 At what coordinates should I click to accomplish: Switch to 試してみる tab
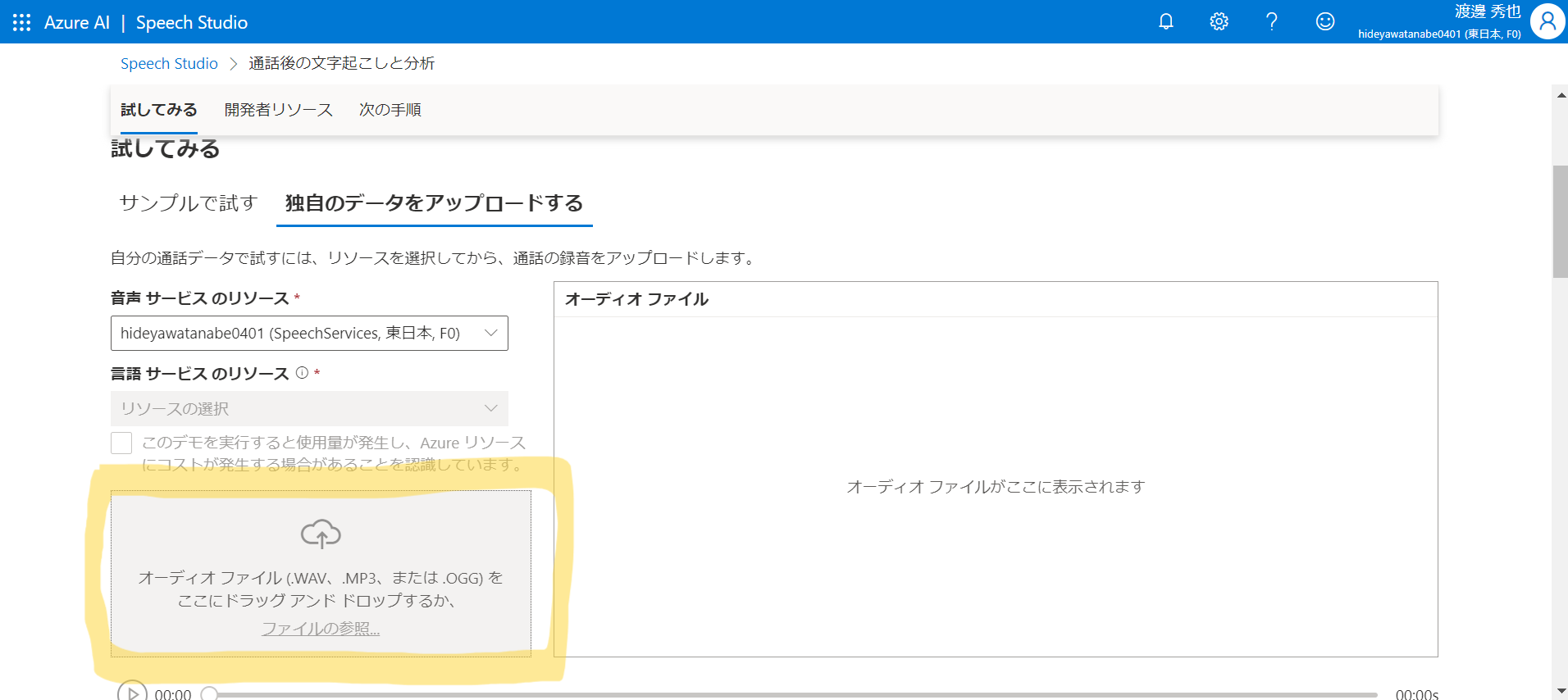click(x=158, y=110)
